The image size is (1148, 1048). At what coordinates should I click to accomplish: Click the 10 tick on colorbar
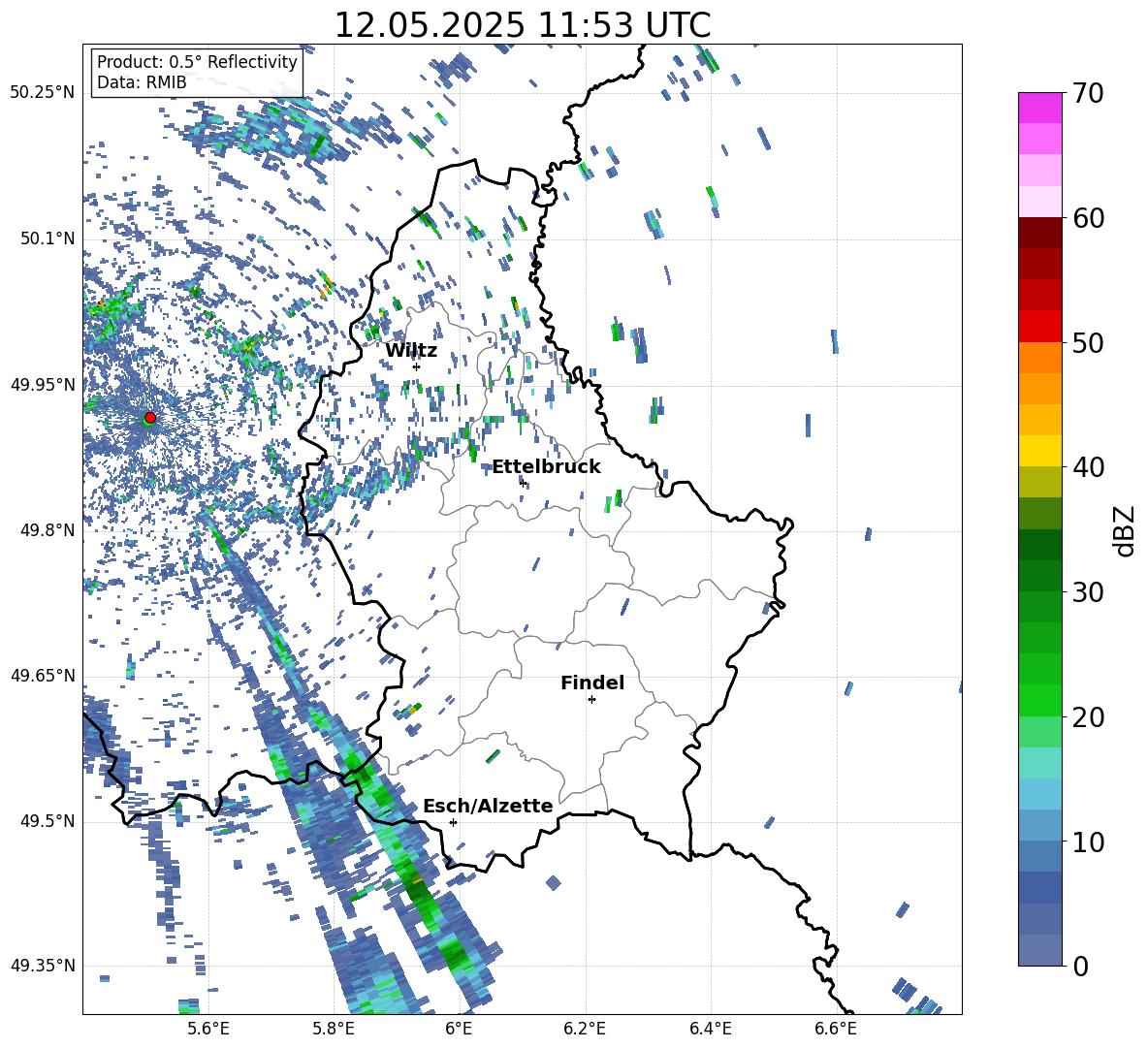1088,842
